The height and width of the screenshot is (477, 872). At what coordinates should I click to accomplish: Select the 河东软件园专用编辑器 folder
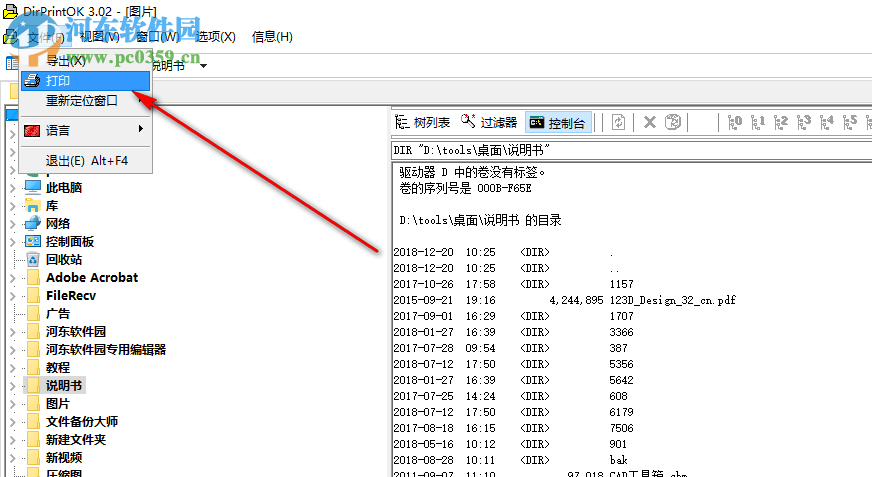tap(106, 350)
